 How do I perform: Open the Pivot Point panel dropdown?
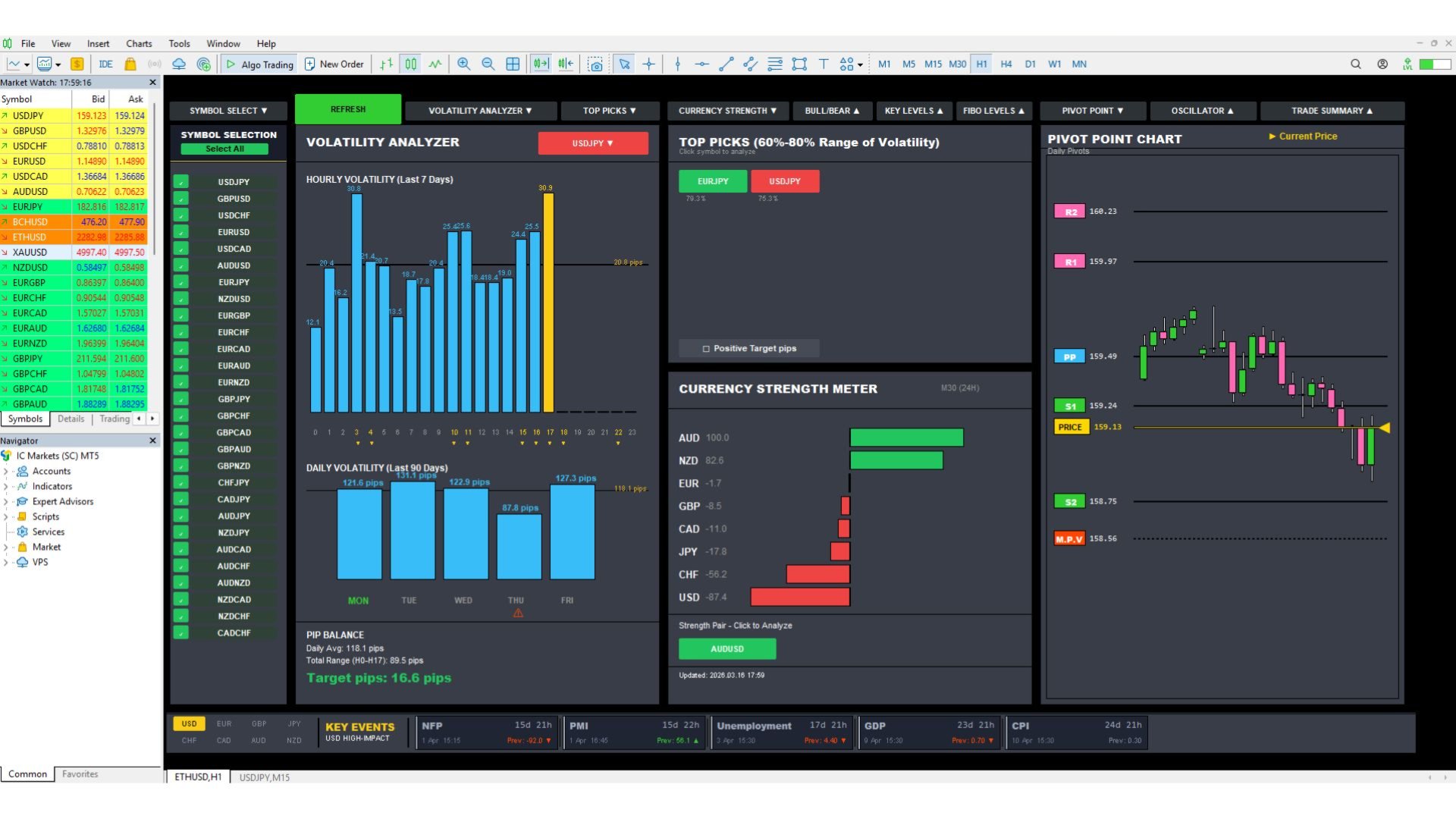pyautogui.click(x=1092, y=111)
